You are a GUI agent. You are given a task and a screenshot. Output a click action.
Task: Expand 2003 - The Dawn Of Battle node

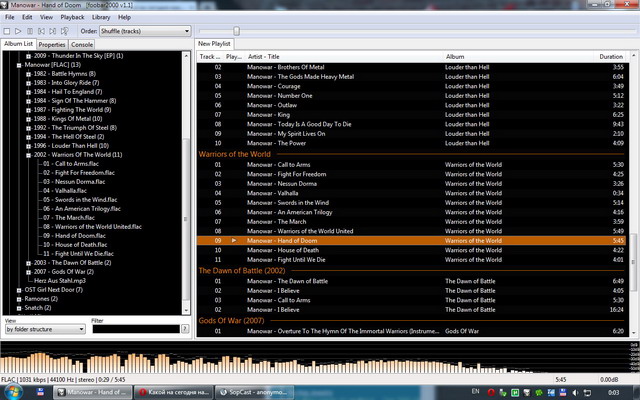(x=28, y=263)
